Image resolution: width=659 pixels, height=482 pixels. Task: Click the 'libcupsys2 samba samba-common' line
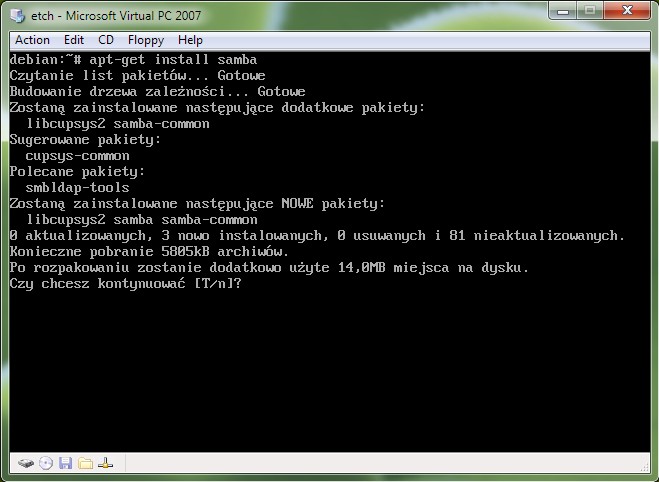click(142, 220)
